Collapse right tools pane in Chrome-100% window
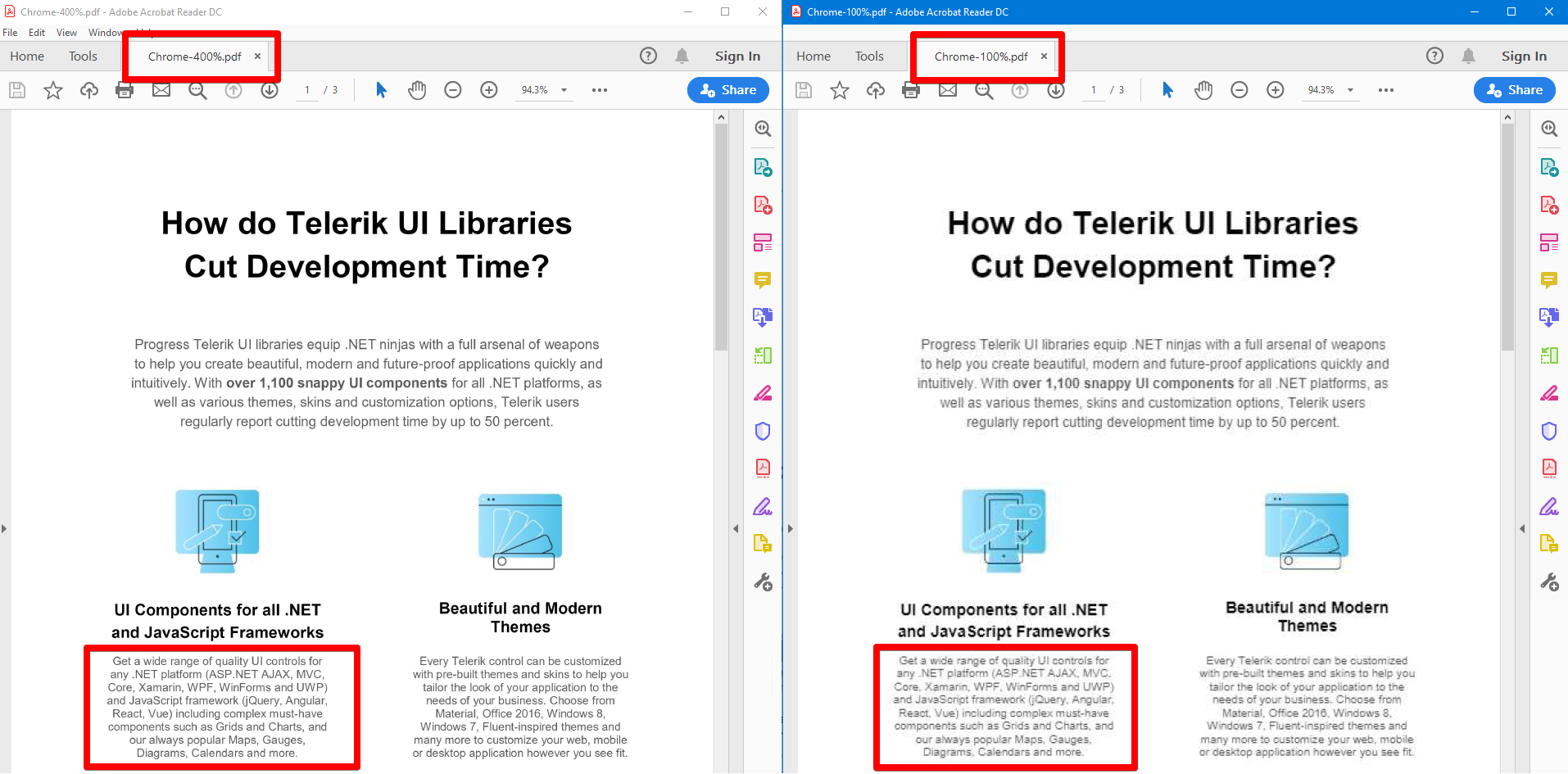Image resolution: width=1568 pixels, height=774 pixels. [1522, 529]
